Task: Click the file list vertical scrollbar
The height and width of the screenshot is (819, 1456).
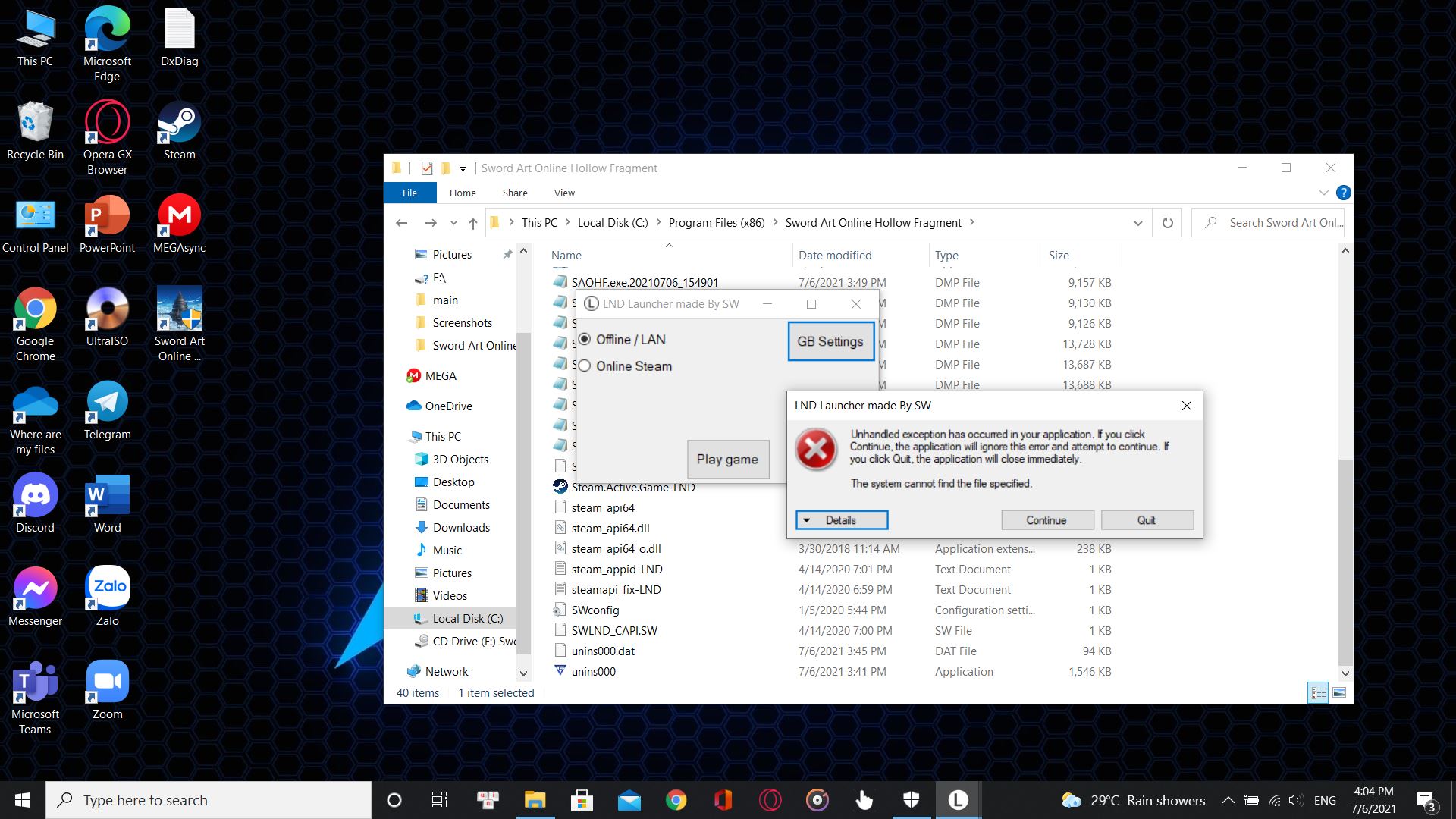Action: click(x=1345, y=561)
